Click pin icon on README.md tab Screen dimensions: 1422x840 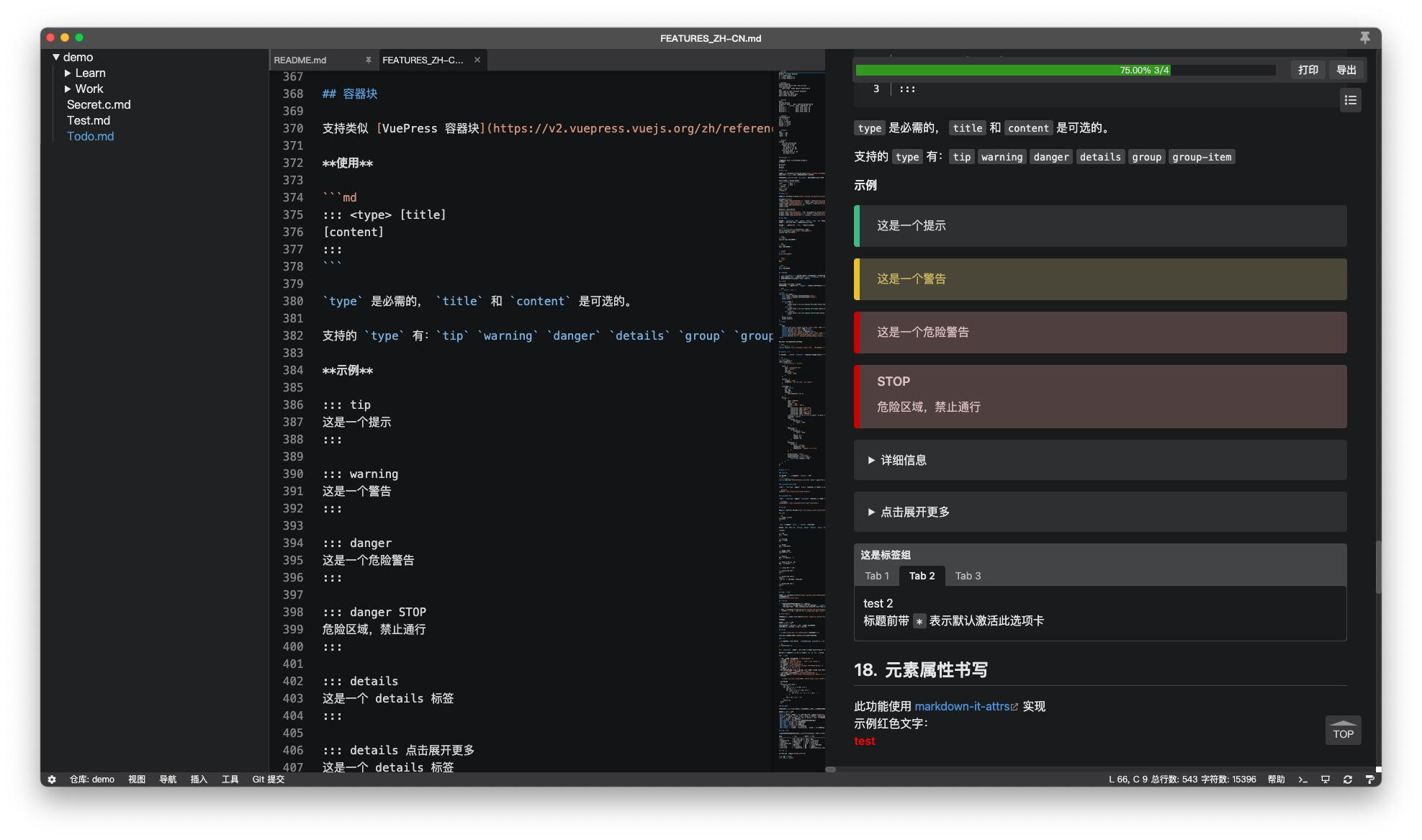click(368, 60)
